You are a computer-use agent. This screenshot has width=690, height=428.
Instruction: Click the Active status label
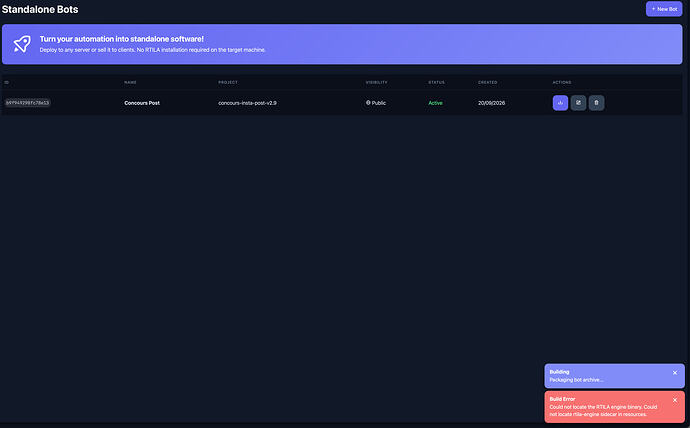(435, 103)
